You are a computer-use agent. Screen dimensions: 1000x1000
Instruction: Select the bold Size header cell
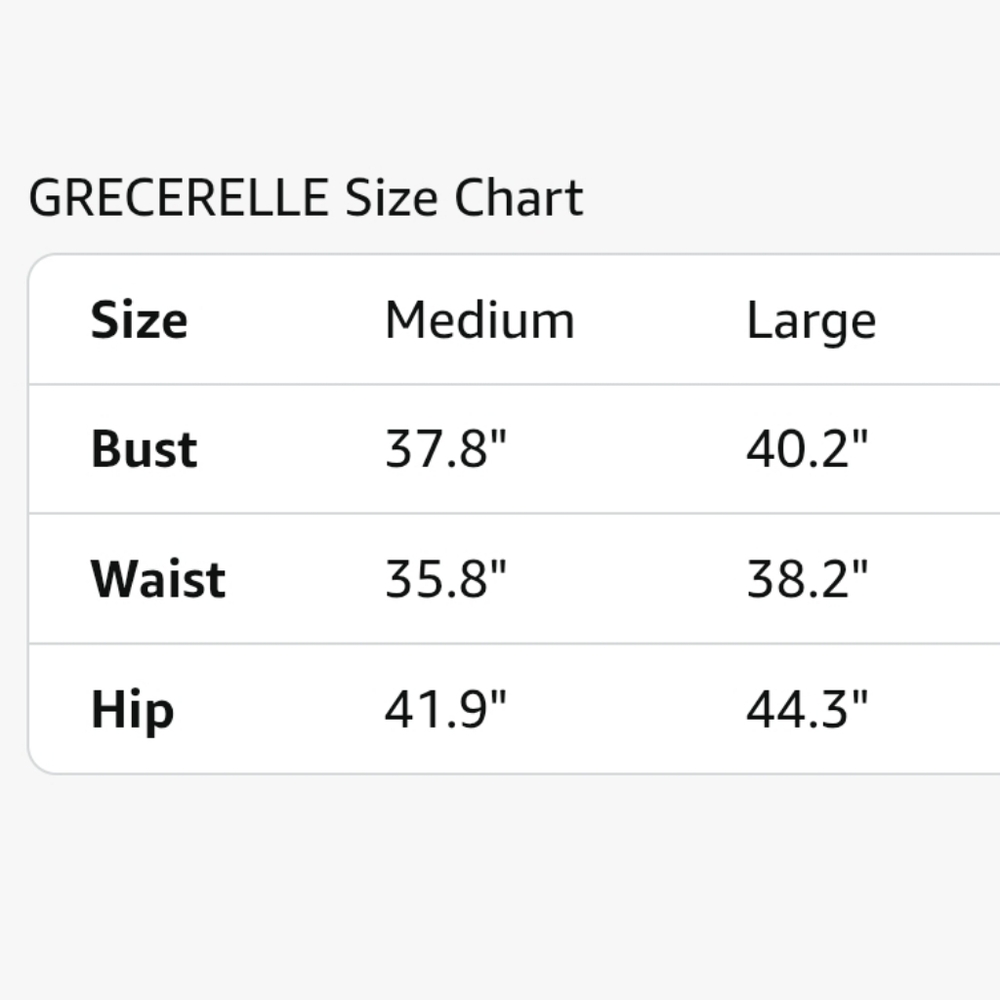pos(139,321)
